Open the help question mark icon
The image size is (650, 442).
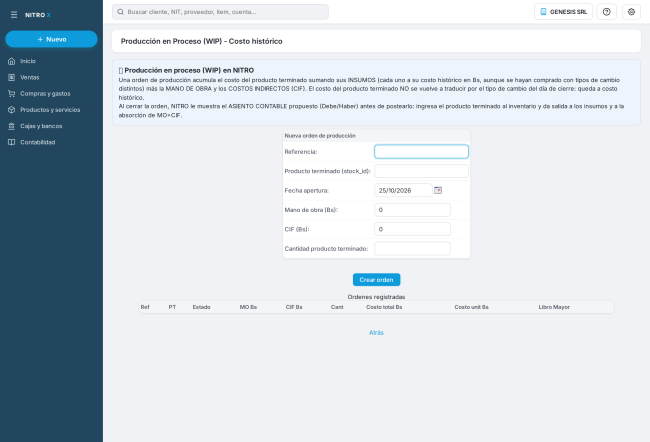[606, 12]
